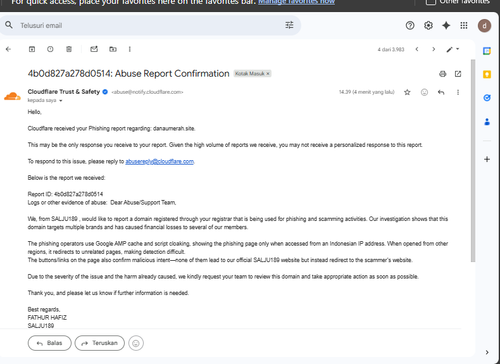This screenshot has height=364, width=500.
Task: Archive this email
Action: (x=32, y=49)
